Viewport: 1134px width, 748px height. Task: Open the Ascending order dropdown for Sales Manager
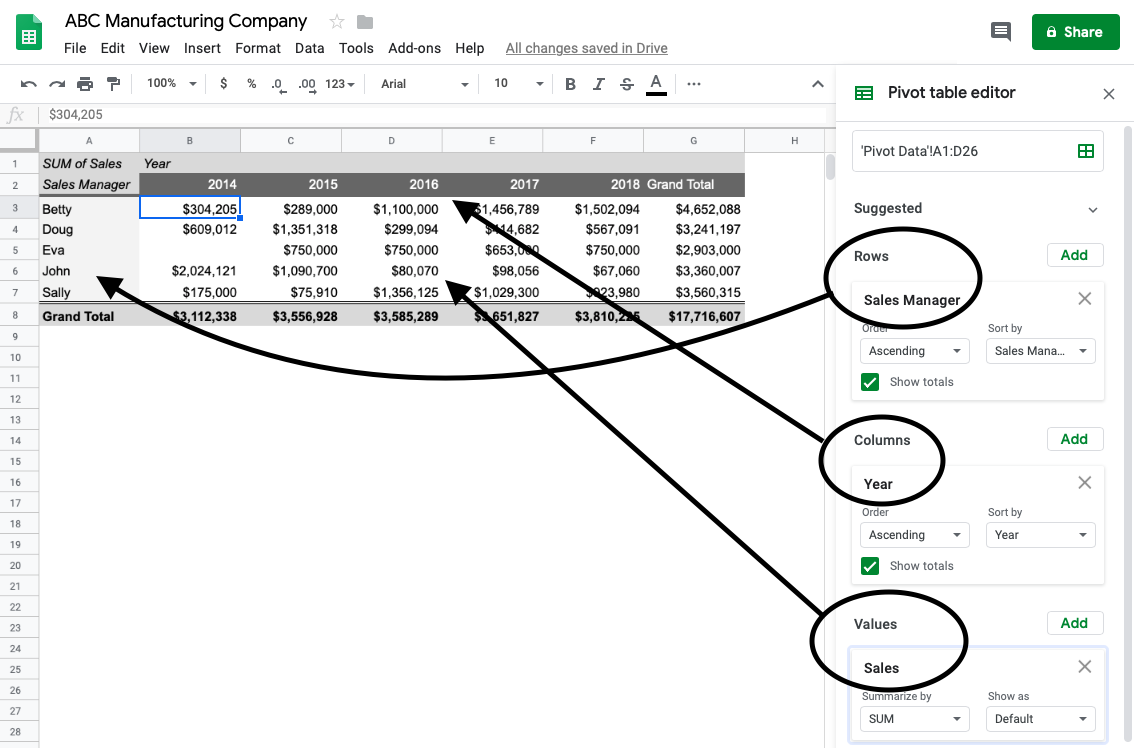tap(914, 350)
